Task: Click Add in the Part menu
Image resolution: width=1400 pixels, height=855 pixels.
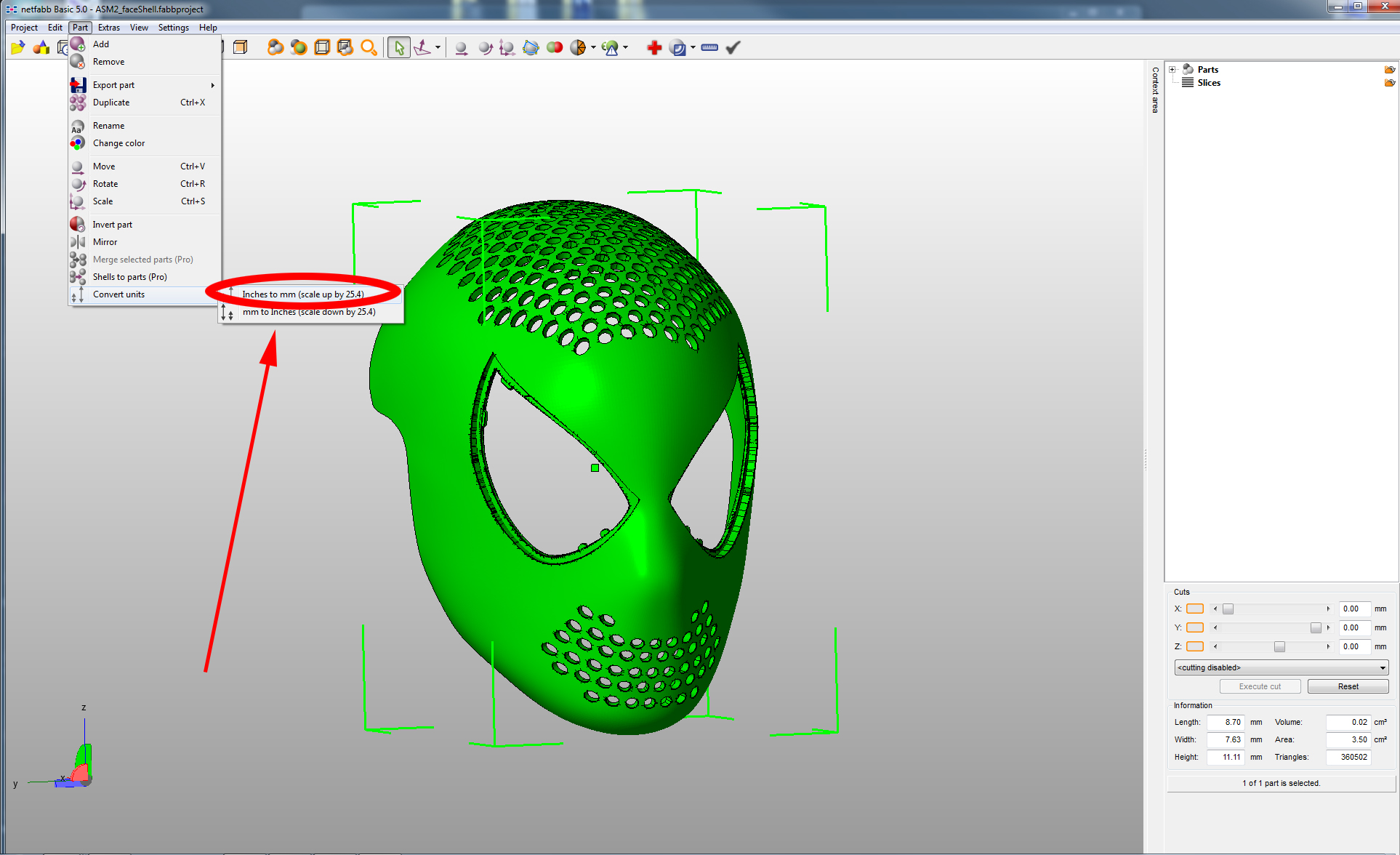Action: tap(145, 44)
